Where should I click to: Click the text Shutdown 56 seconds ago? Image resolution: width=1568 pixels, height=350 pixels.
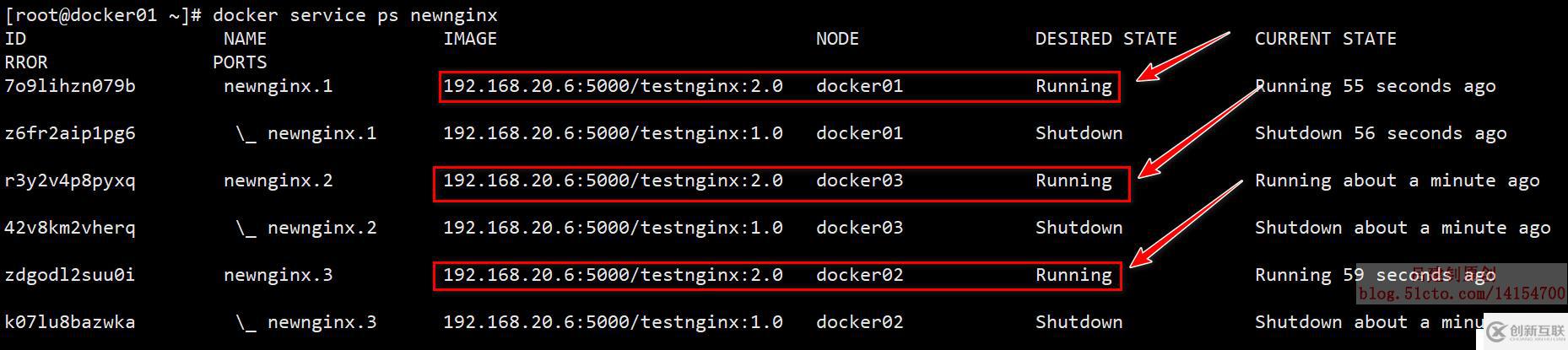coord(1380,133)
